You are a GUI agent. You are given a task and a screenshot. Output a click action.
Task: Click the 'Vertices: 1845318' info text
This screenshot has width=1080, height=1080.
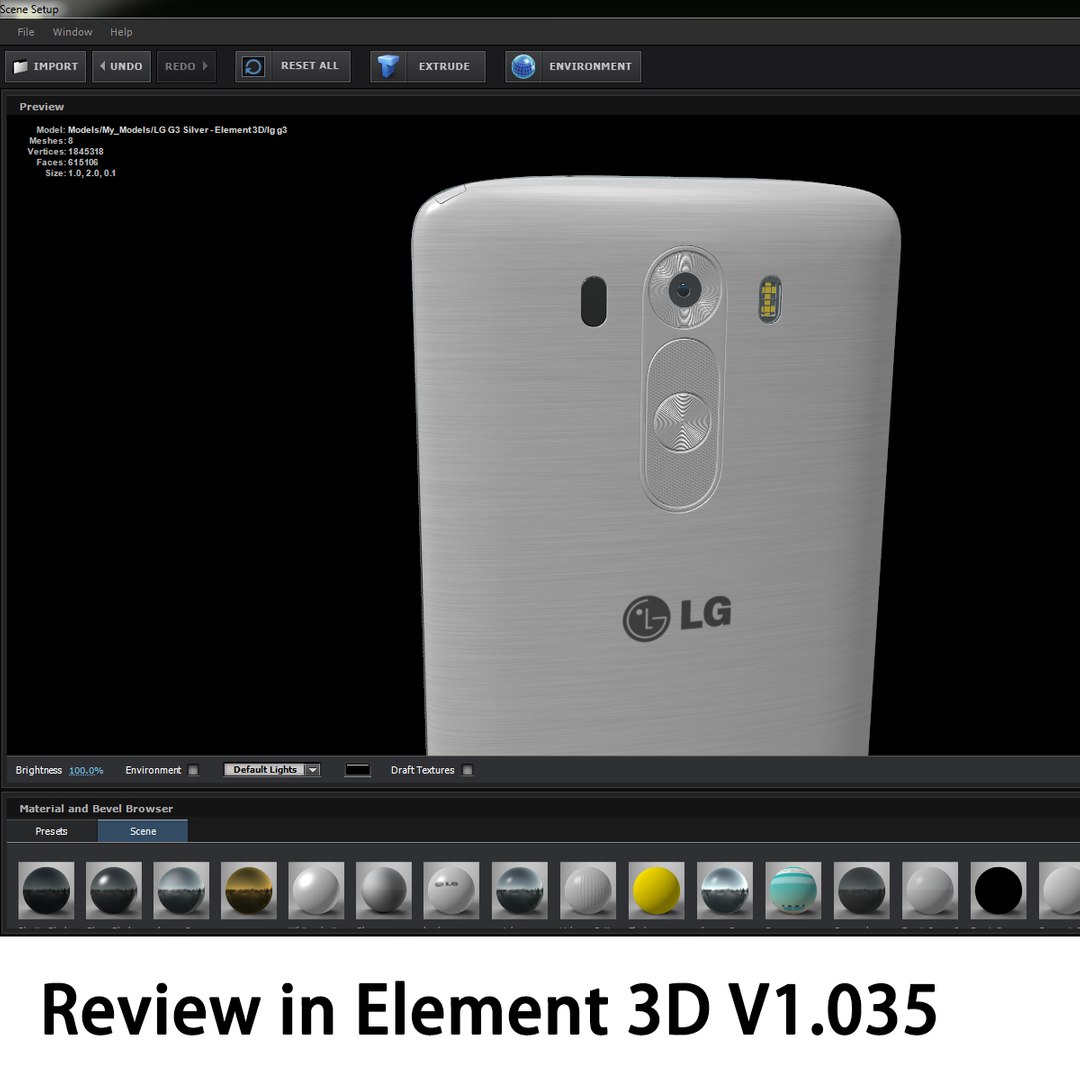tap(65, 152)
